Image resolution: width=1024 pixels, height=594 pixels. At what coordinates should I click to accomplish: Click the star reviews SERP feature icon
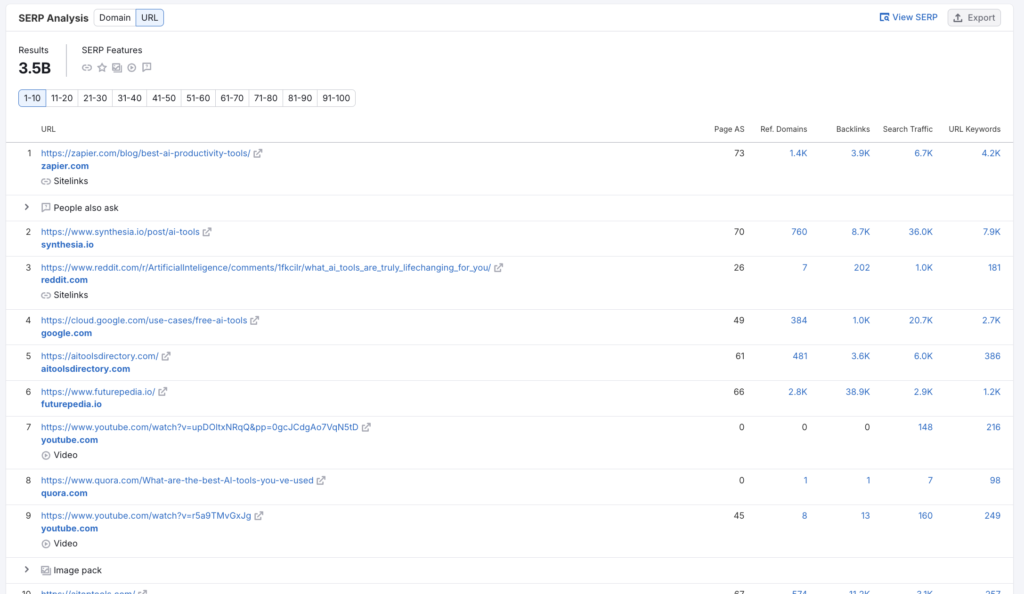[102, 68]
